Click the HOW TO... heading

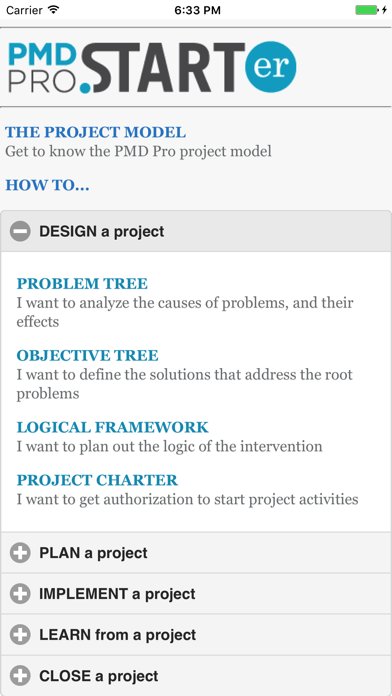coord(47,186)
